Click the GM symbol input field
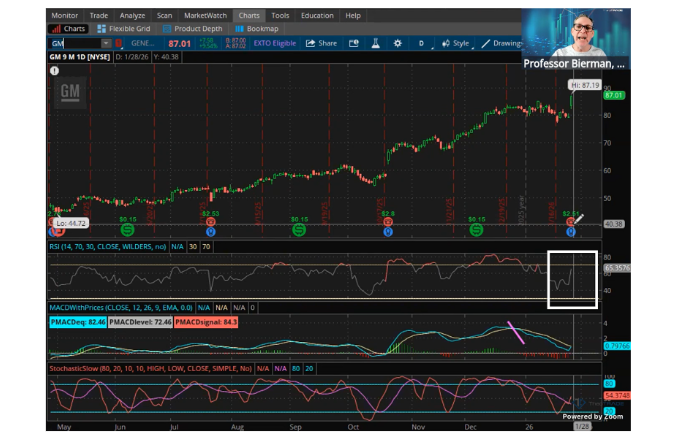 tap(75, 44)
